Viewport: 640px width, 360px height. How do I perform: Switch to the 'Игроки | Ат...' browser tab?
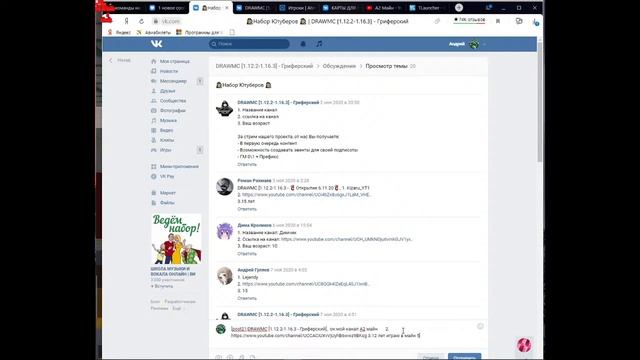tap(297, 8)
